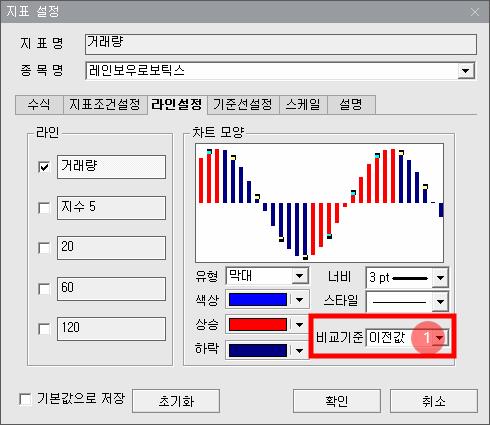Viewport: 490px width, 425px height.
Task: Expand the 종목명 dropdown arrow
Action: pos(466,71)
